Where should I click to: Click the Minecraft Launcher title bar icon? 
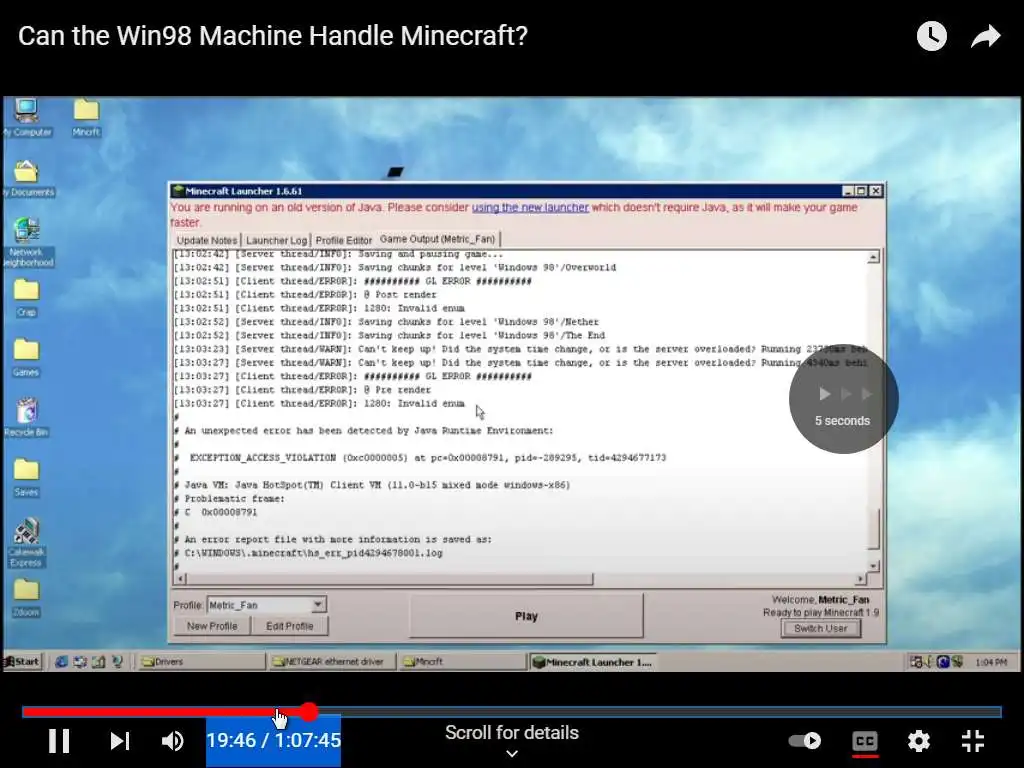[x=178, y=191]
